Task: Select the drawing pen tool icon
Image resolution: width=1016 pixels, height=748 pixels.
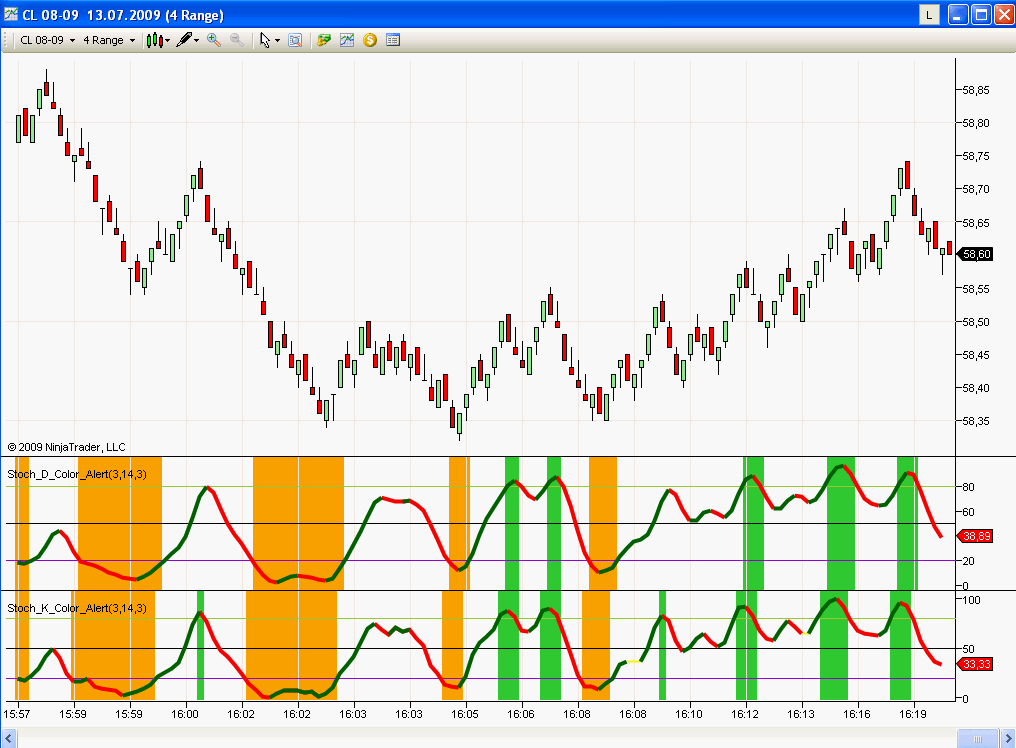Action: pos(184,40)
